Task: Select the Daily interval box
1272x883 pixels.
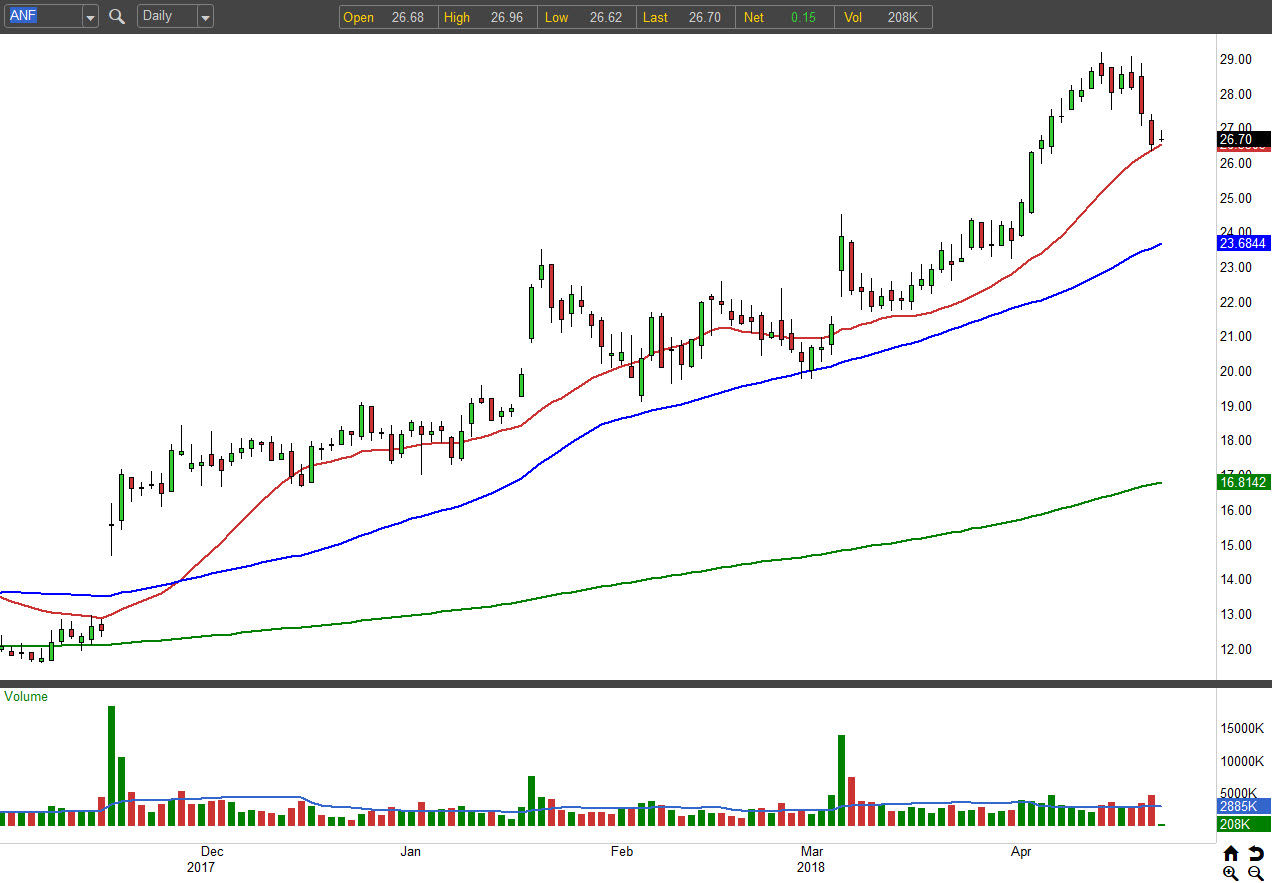Action: tap(167, 17)
